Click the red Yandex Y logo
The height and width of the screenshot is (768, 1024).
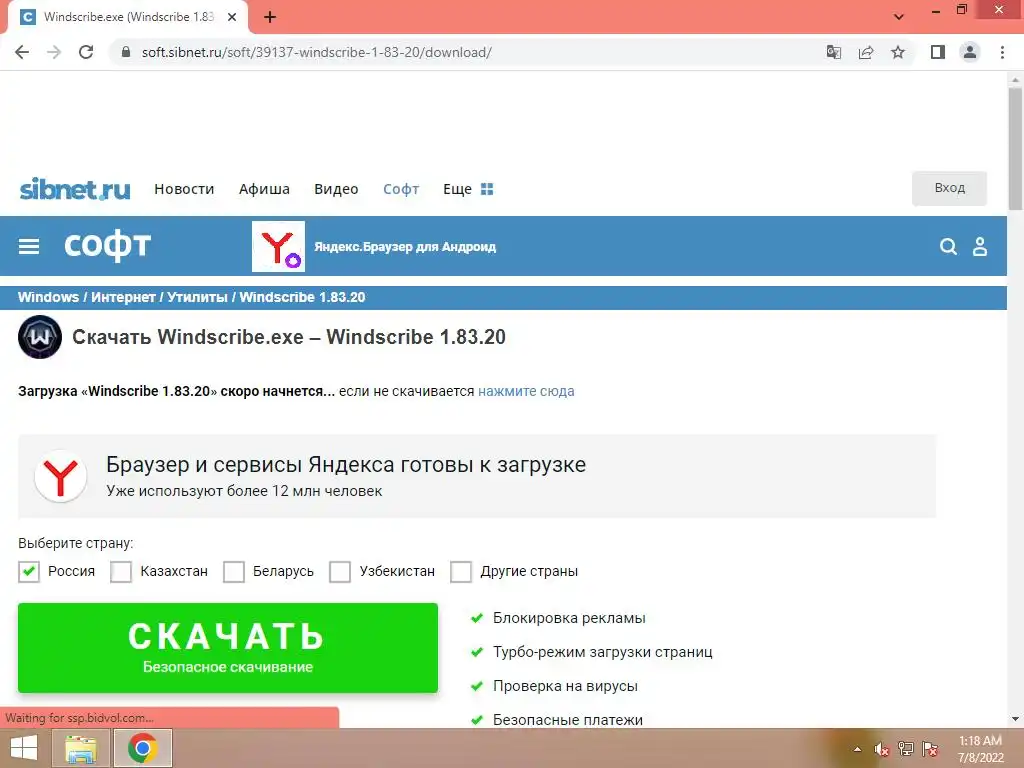coord(61,477)
